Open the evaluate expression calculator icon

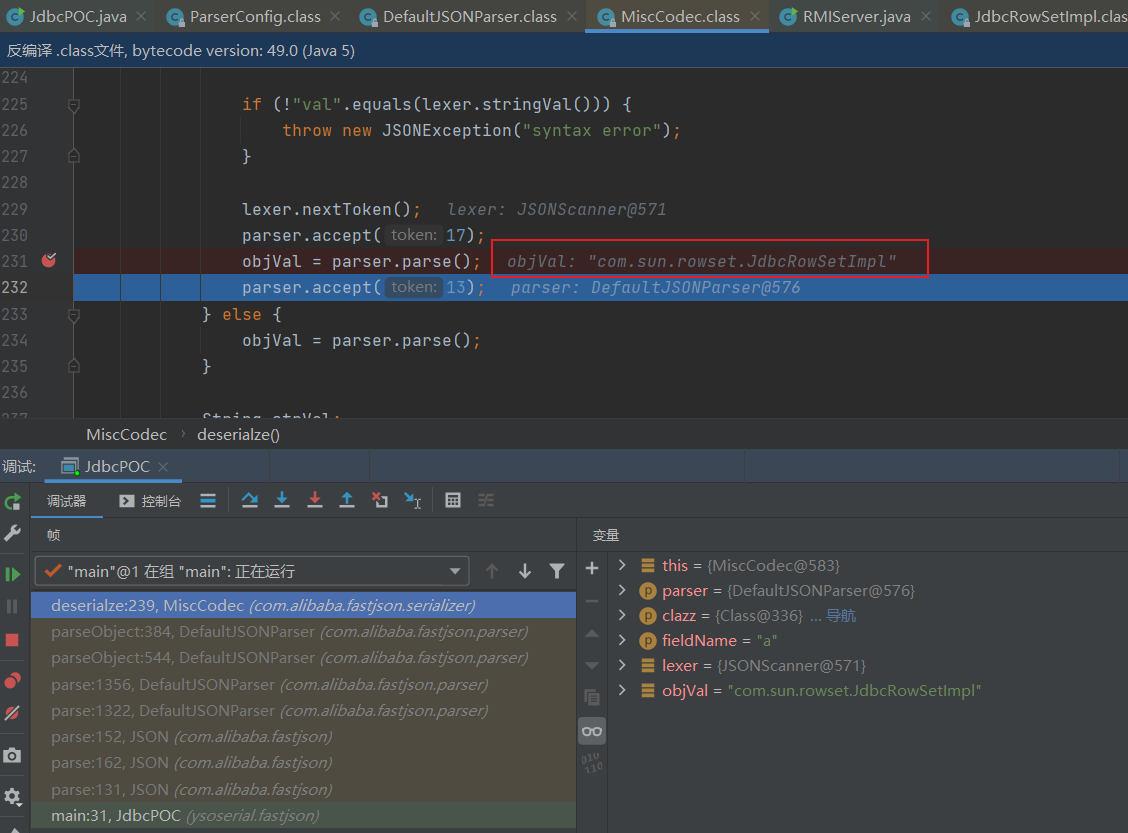452,501
